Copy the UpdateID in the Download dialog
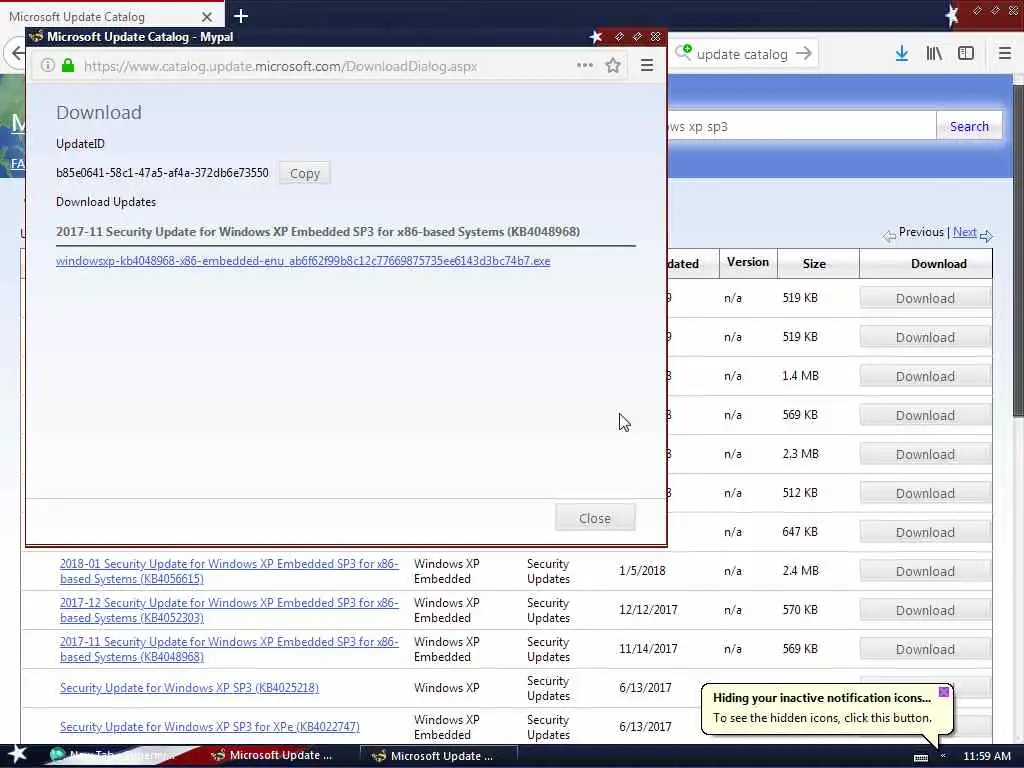1024x768 pixels. tap(304, 174)
